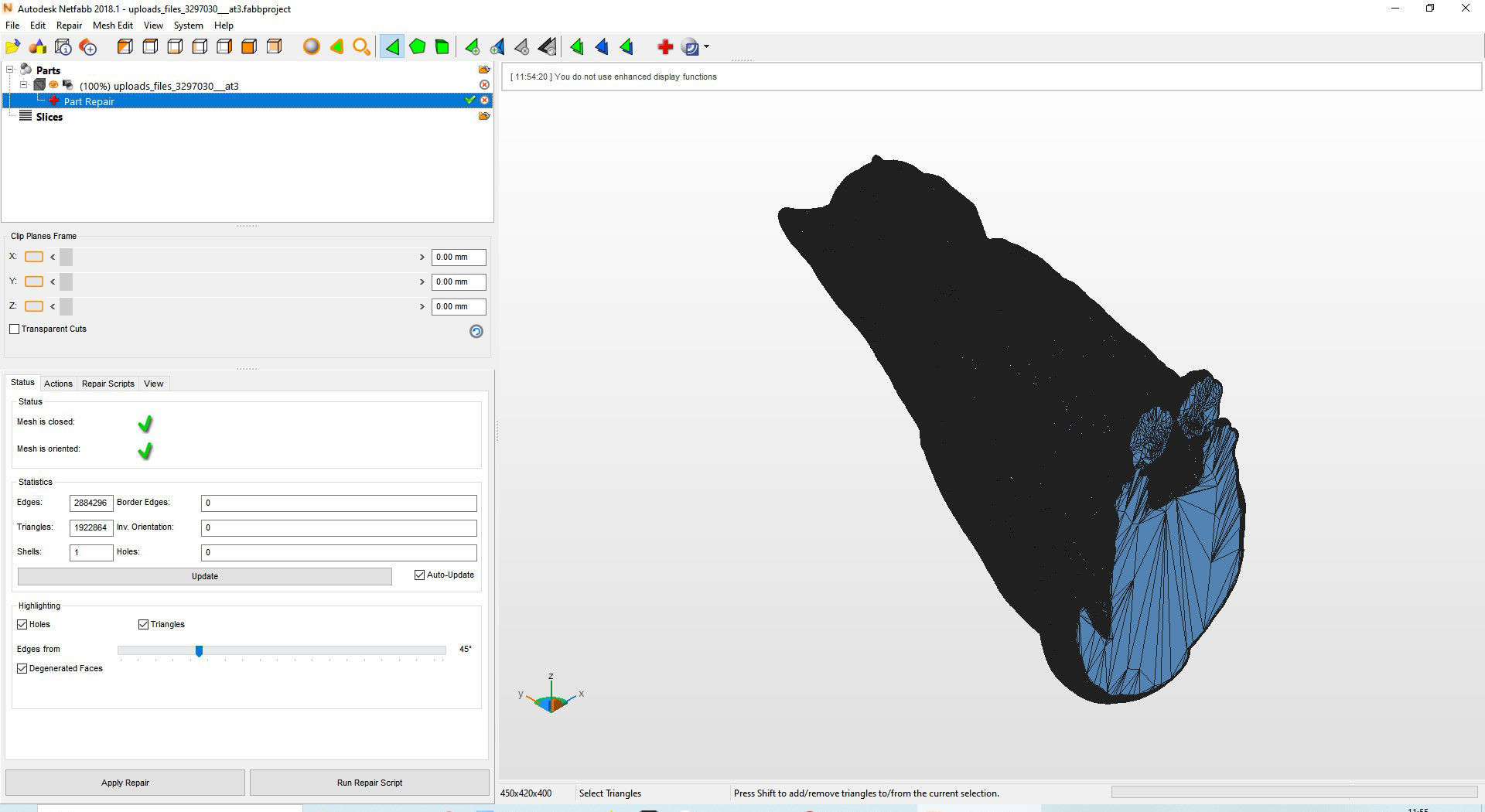This screenshot has width=1485, height=812.
Task: Open the dropdown arrow beside the platform icon
Action: click(707, 47)
